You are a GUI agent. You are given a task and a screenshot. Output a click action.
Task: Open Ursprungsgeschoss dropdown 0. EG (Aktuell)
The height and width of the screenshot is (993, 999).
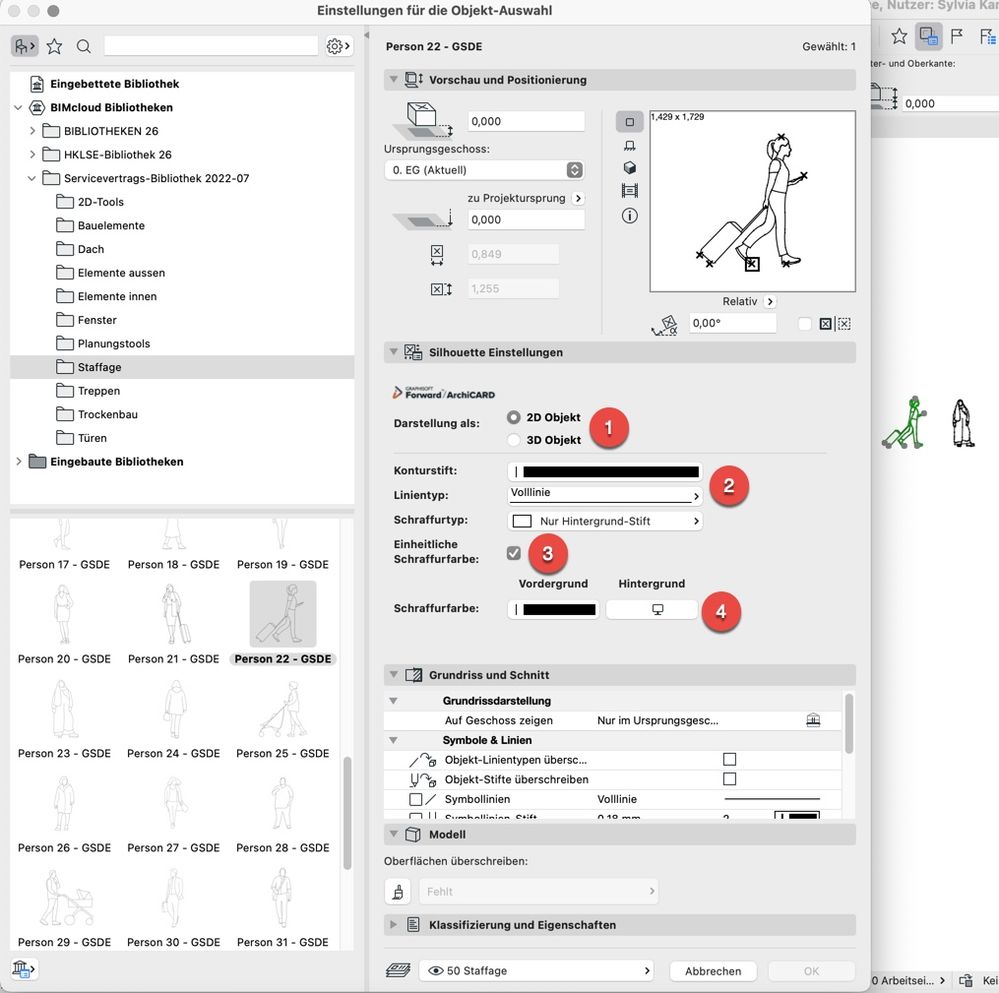(x=484, y=170)
